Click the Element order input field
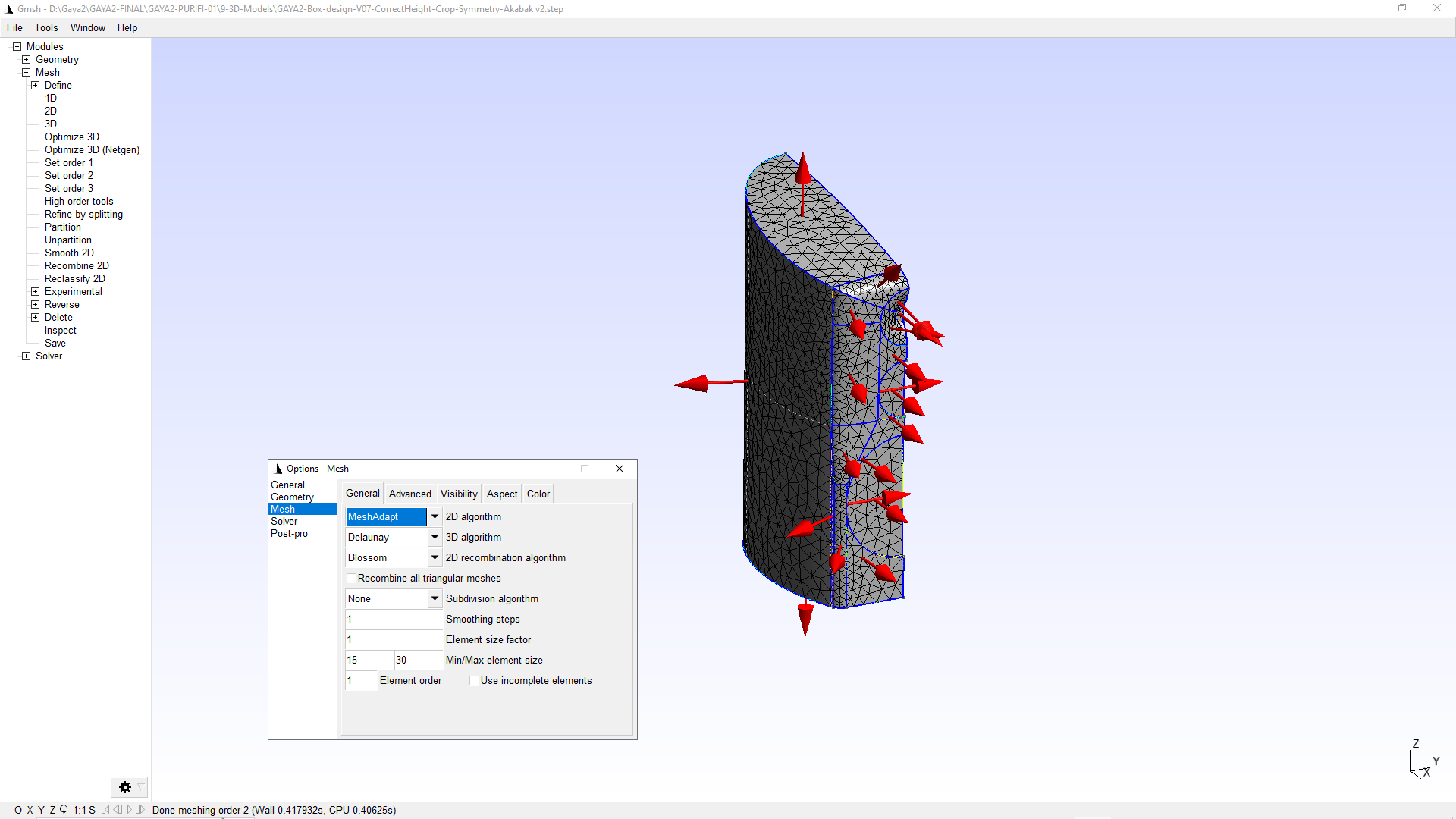The image size is (1456, 819). click(361, 680)
